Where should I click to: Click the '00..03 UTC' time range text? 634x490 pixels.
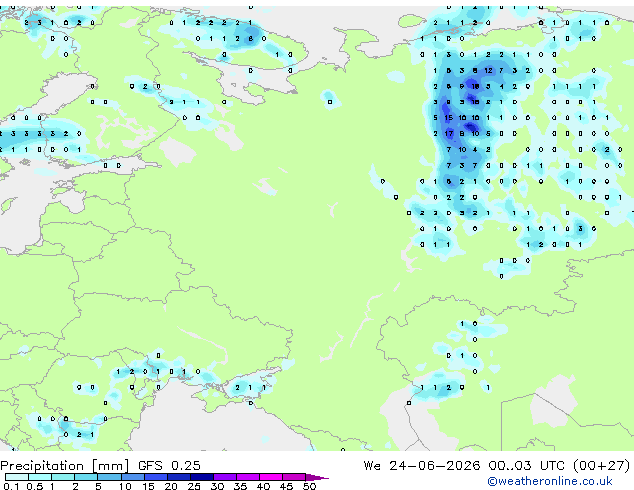[526, 466]
